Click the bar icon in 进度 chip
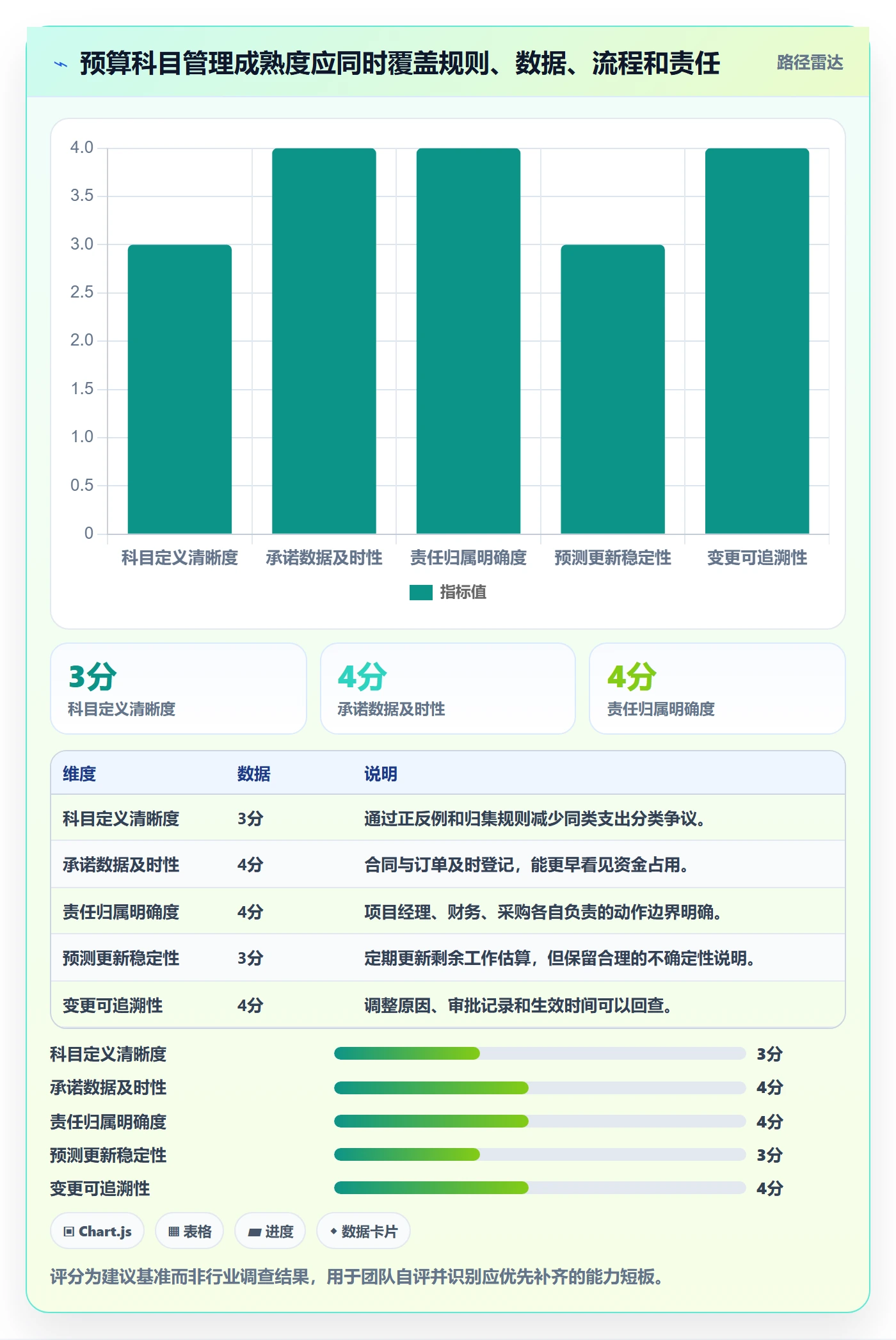The width and height of the screenshot is (896, 1340). (x=255, y=1232)
